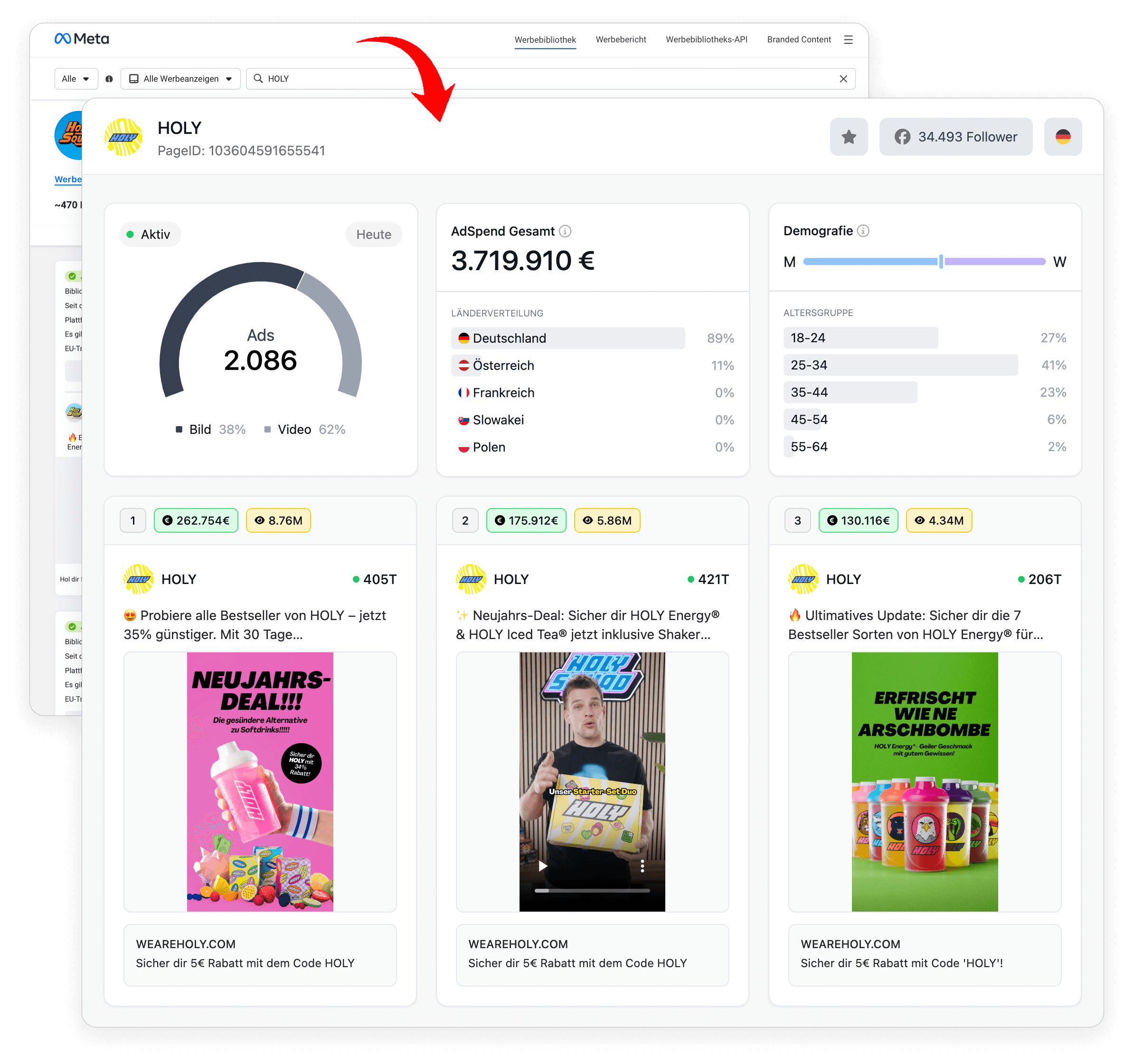Open the hamburger menu in Meta header
Image resolution: width=1134 pixels, height=1064 pixels.
[848, 39]
